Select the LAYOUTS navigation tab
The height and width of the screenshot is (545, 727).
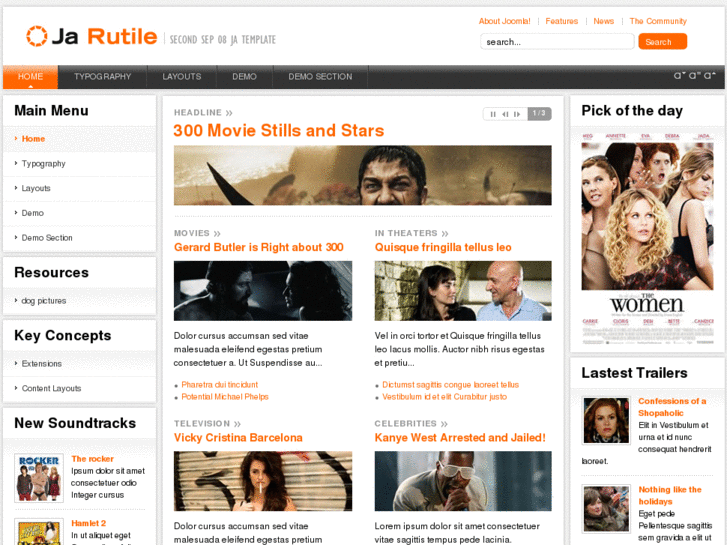pyautogui.click(x=182, y=77)
